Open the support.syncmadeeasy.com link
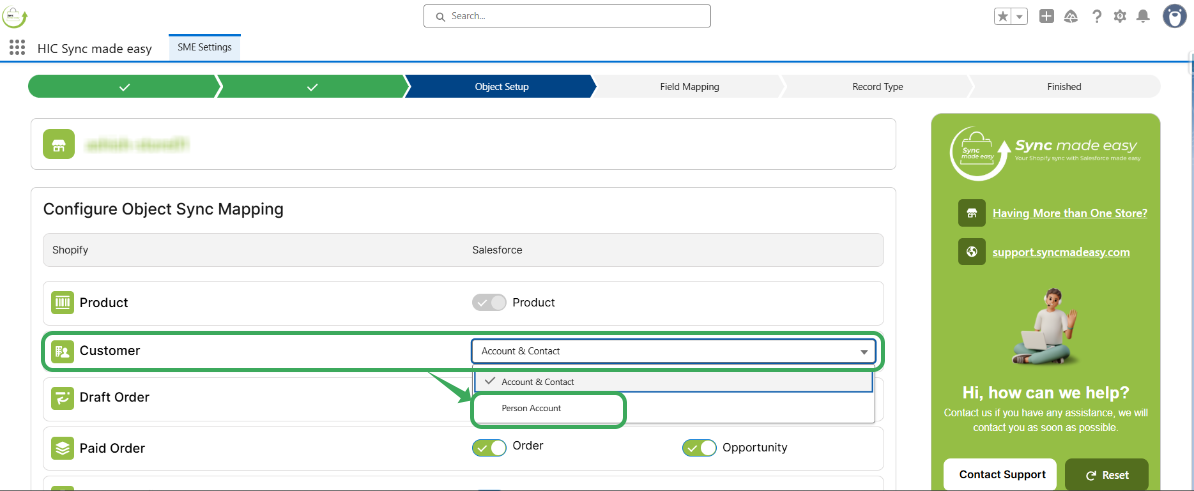 coord(1060,252)
